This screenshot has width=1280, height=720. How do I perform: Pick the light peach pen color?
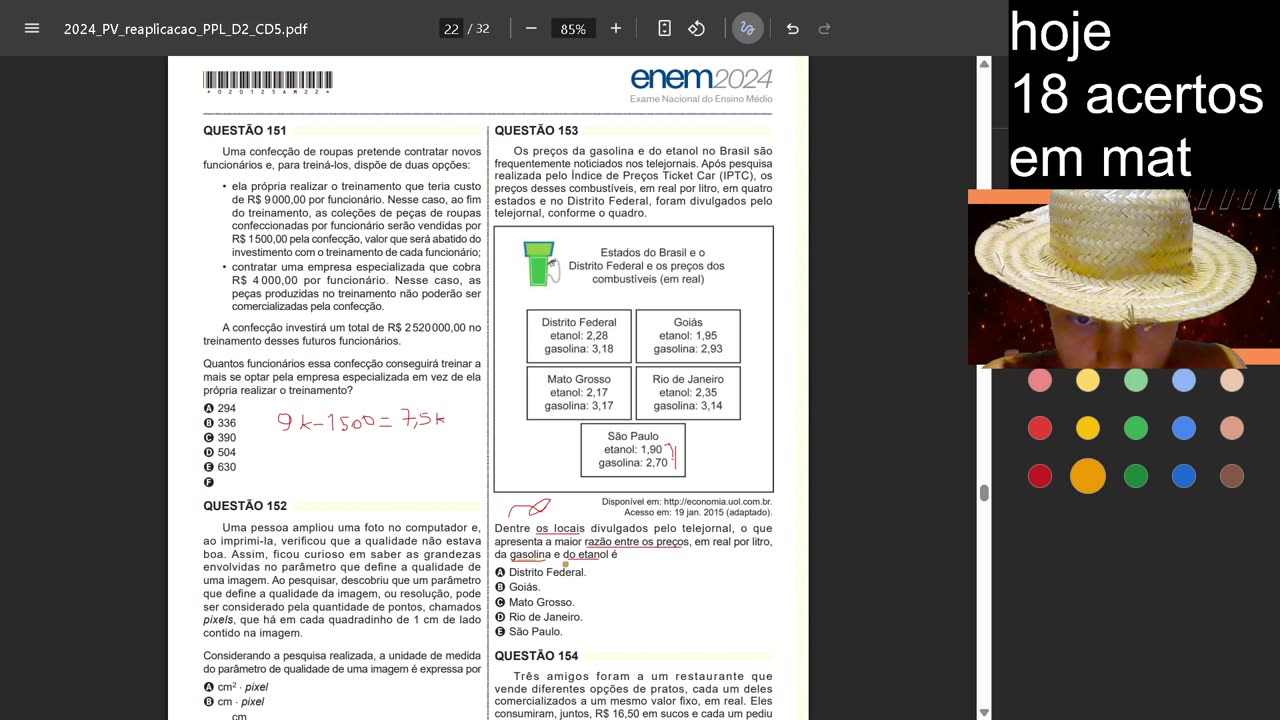pyautogui.click(x=1232, y=380)
